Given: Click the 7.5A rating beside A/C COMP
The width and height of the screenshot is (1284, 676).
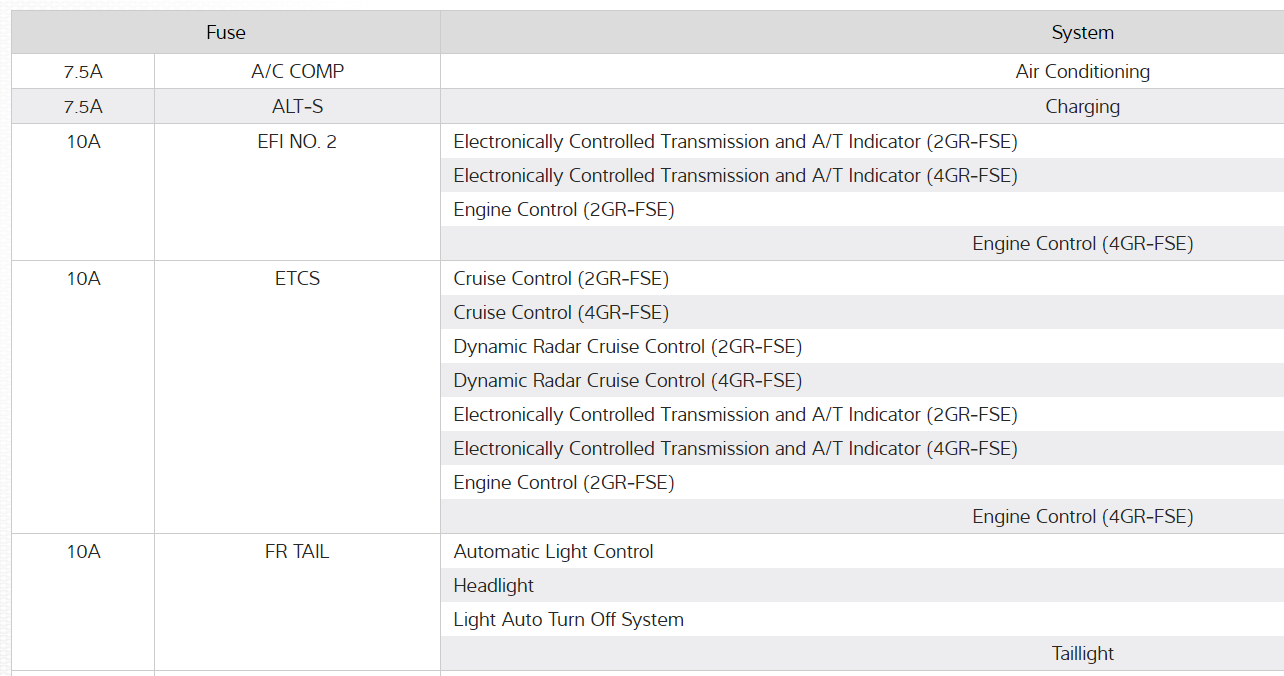Looking at the screenshot, I should point(83,72).
